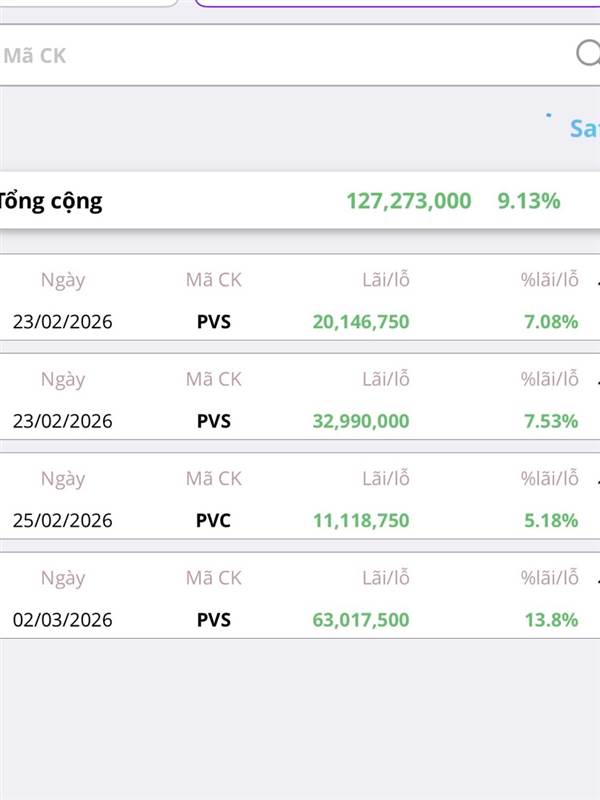The width and height of the screenshot is (600, 800).
Task: Click the 11,118,750 profit amount
Action: pyautogui.click(x=360, y=521)
